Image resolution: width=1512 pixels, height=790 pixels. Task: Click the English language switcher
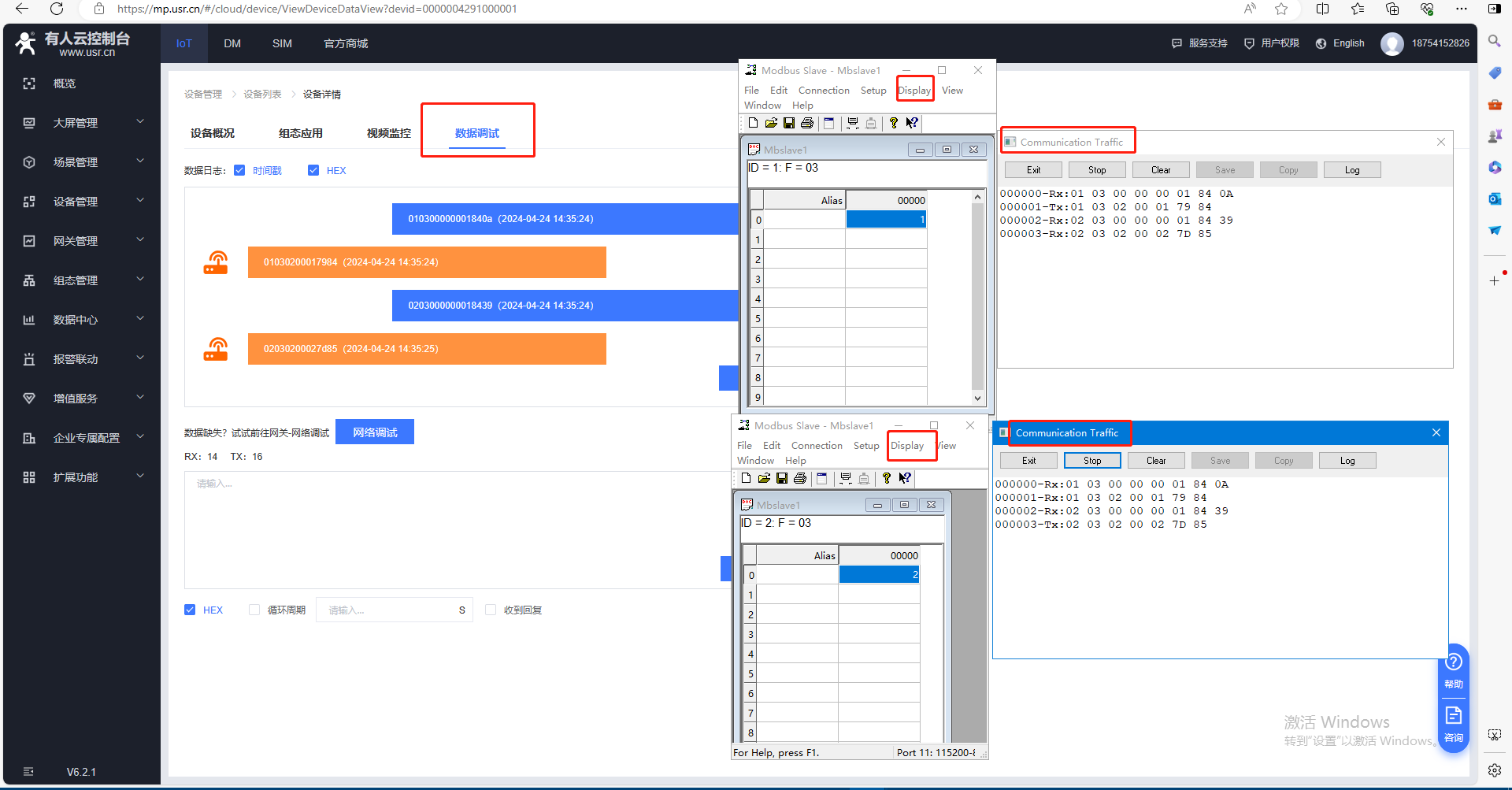click(x=1340, y=44)
